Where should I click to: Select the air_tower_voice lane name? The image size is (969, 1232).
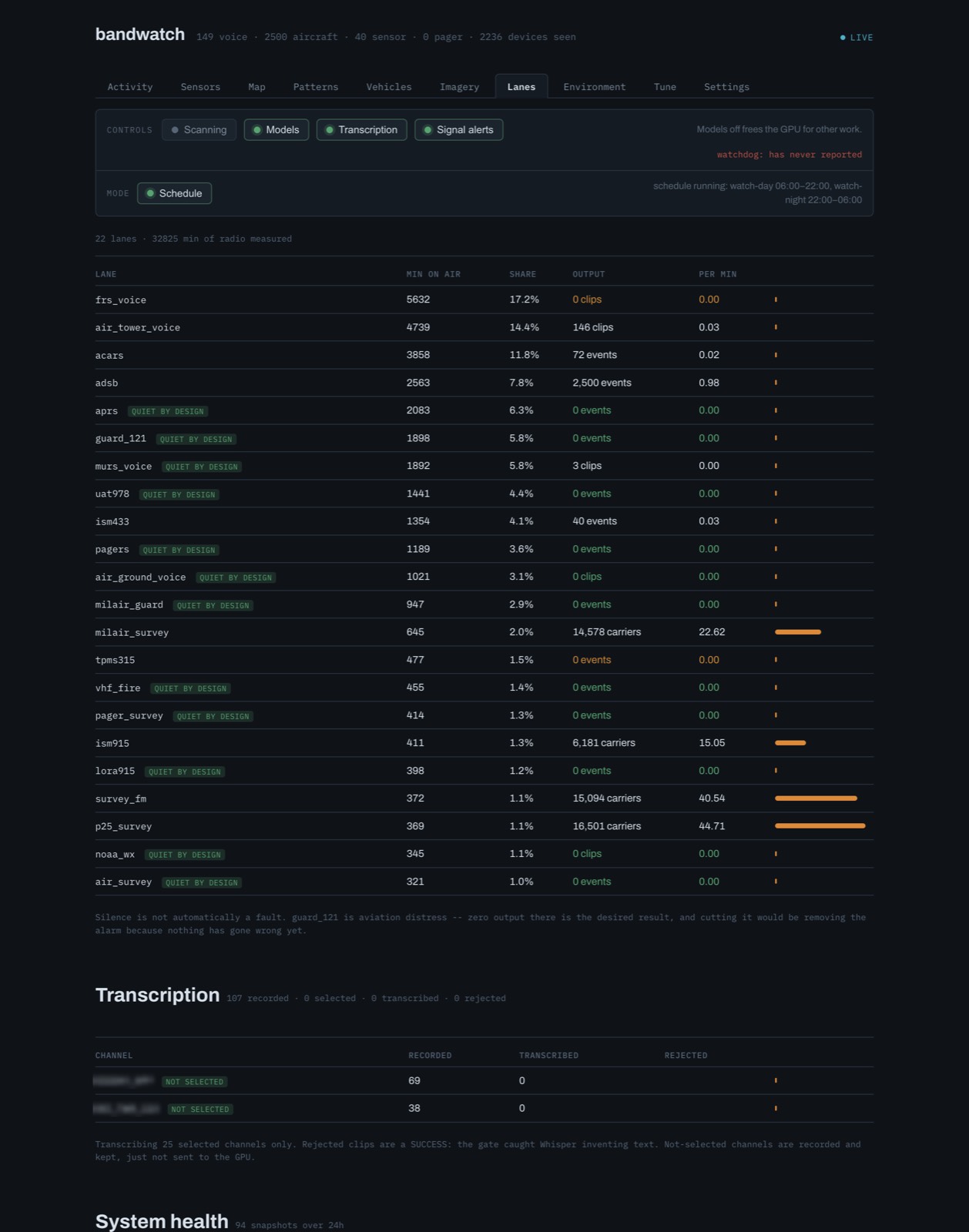click(x=137, y=327)
